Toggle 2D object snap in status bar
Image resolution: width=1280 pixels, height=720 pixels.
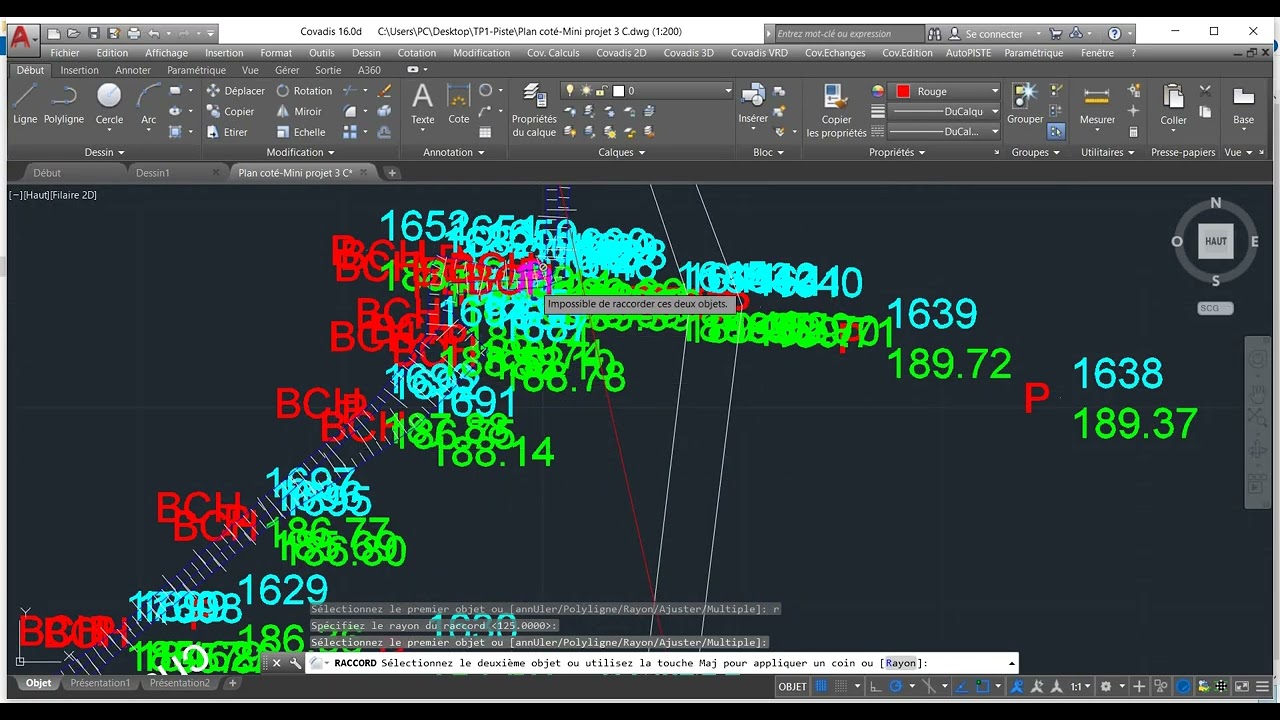coord(983,686)
